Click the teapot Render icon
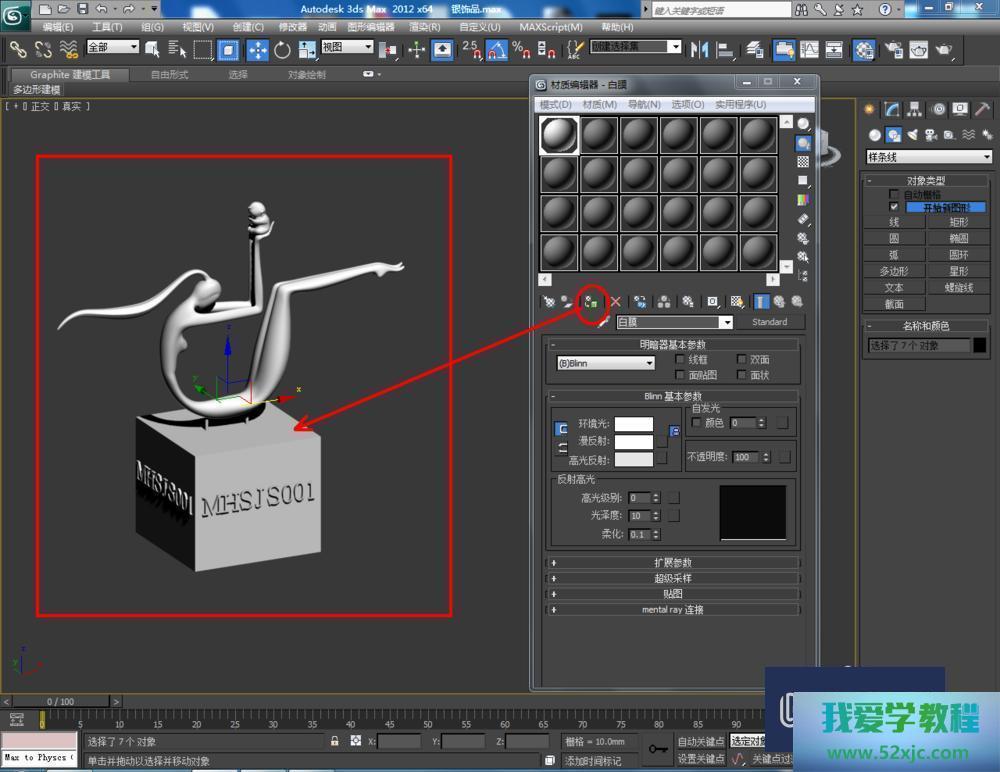The height and width of the screenshot is (772, 1000). 944,49
